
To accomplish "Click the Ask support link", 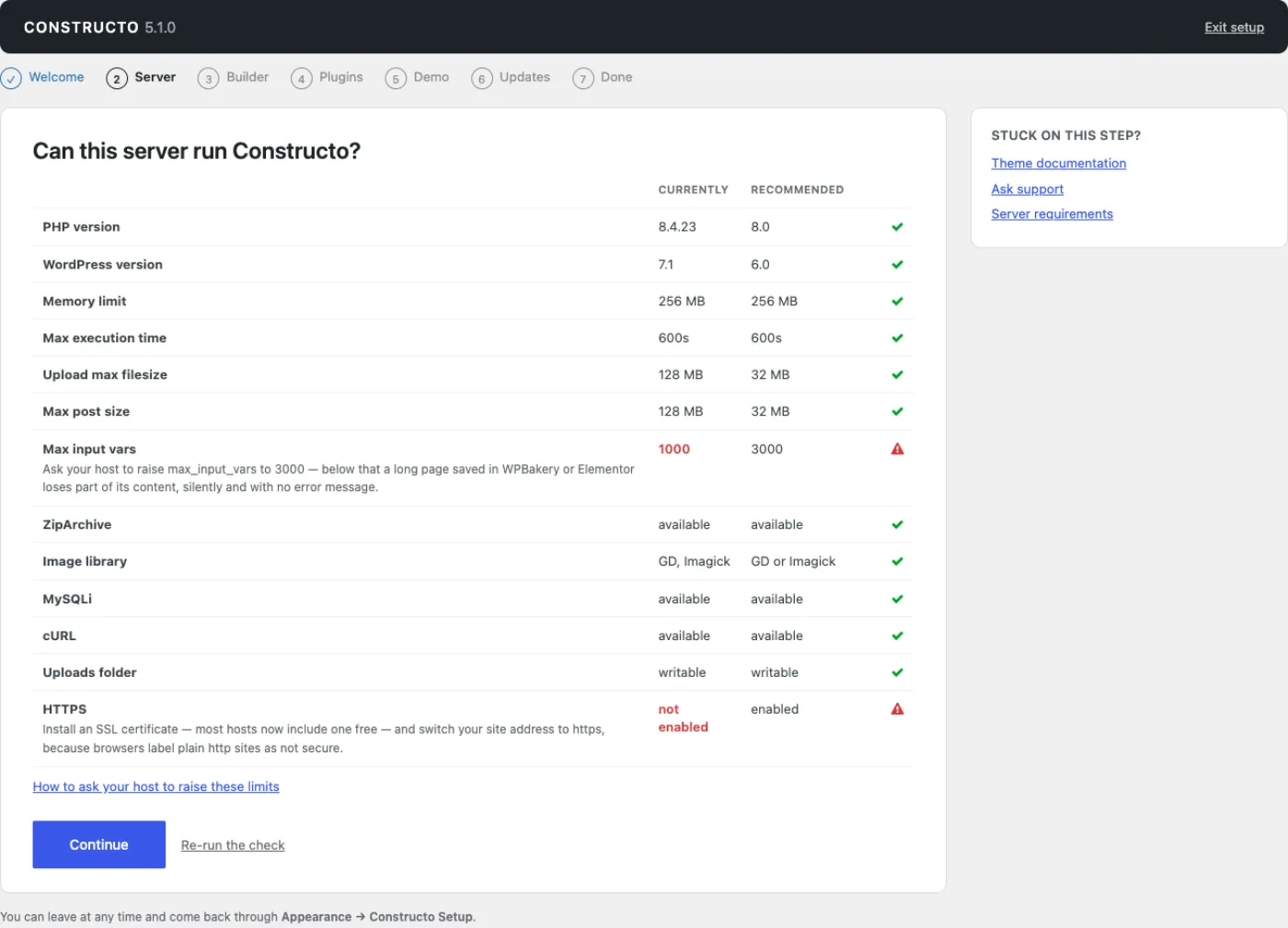I will 1027,189.
